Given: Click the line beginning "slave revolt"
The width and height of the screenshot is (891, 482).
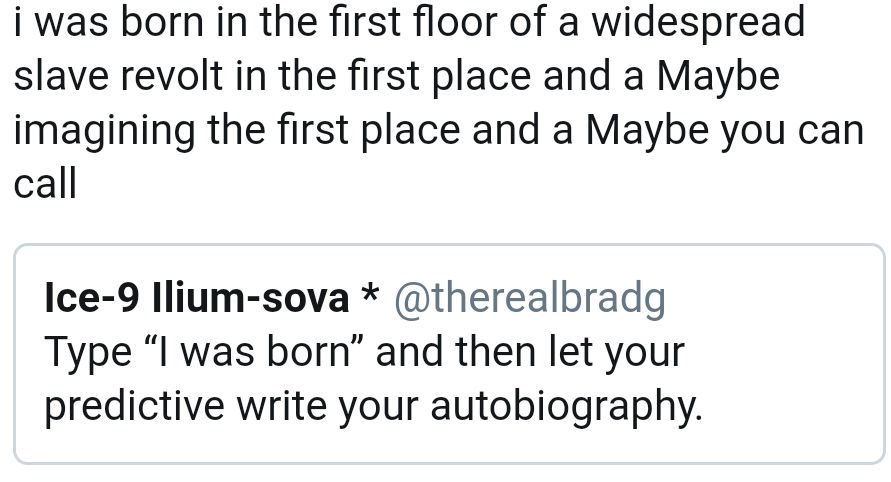Looking at the screenshot, I should [x=396, y=76].
